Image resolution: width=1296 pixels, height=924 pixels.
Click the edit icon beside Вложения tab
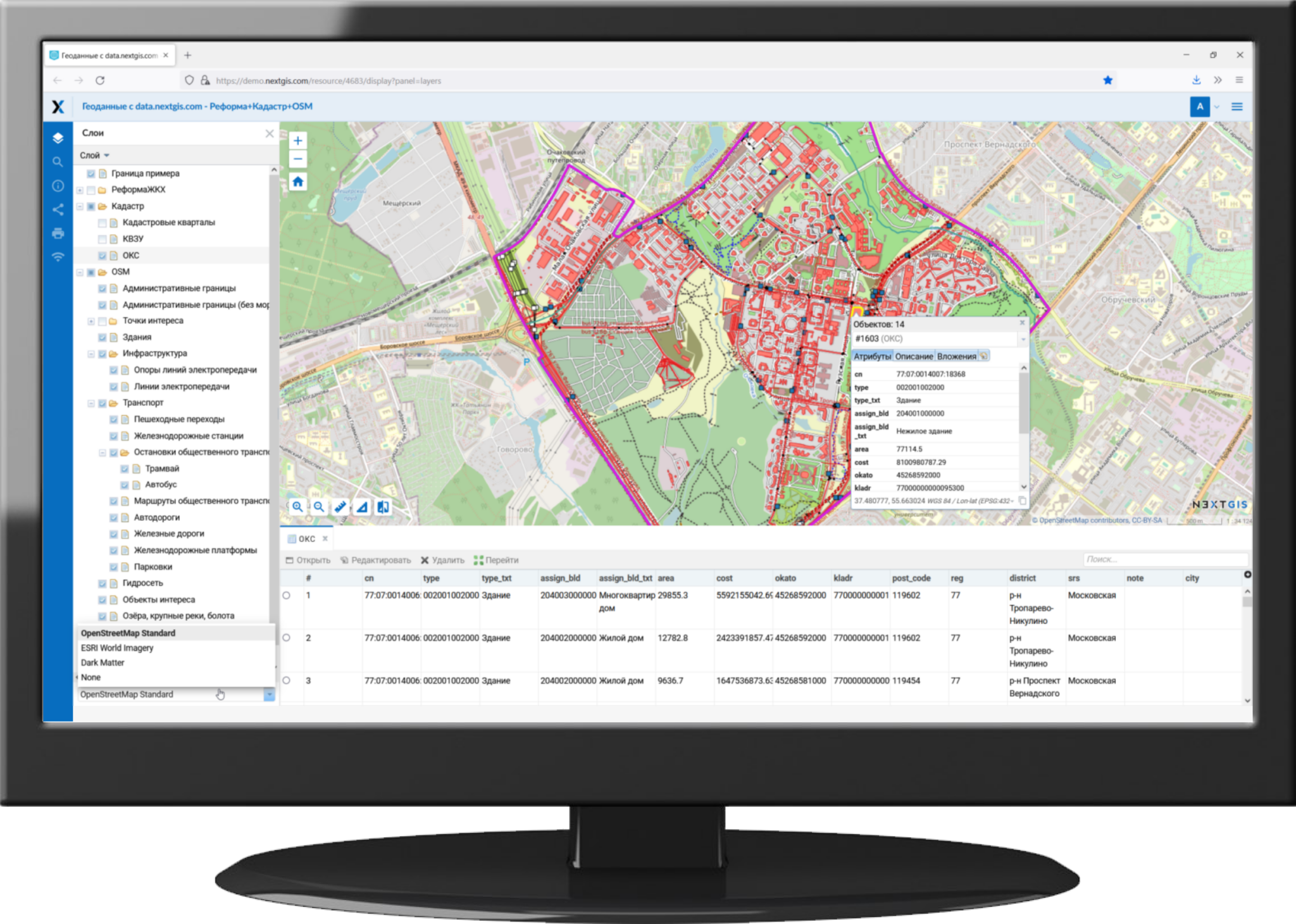[984, 356]
